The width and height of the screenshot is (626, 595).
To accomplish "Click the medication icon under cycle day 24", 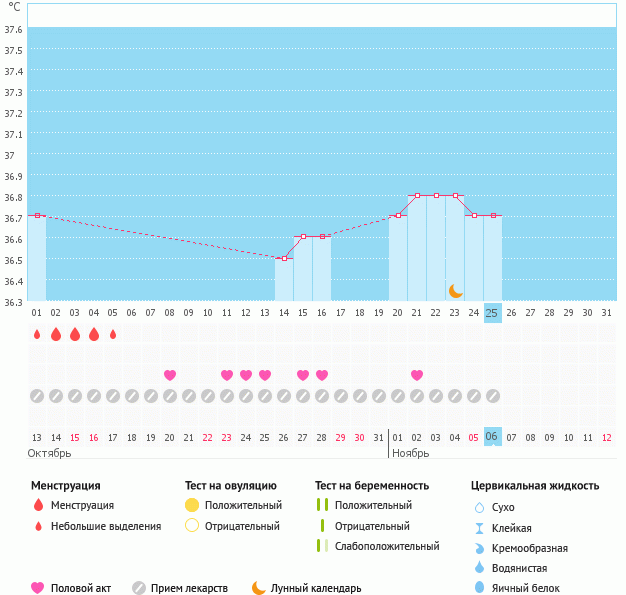I will click(474, 395).
